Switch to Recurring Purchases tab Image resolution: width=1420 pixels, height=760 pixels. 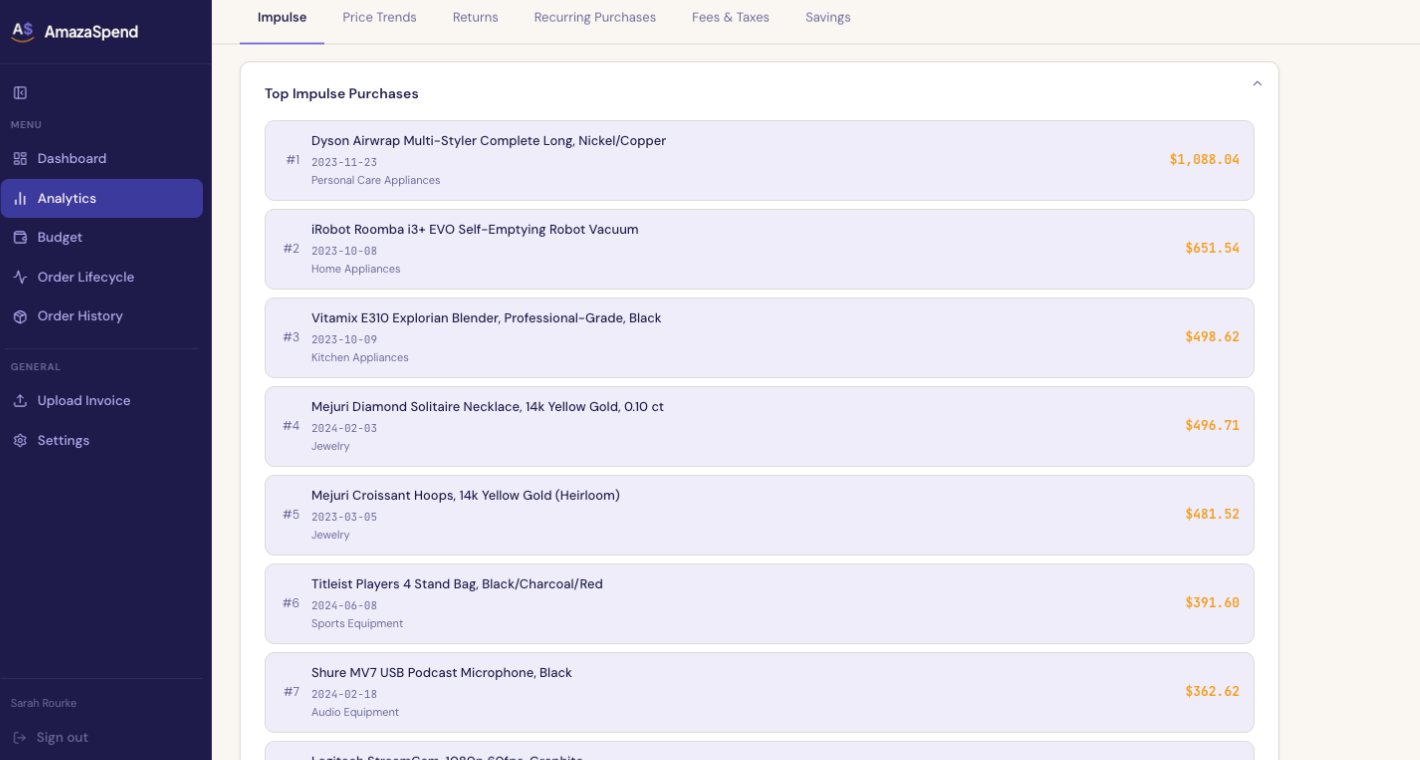(595, 18)
